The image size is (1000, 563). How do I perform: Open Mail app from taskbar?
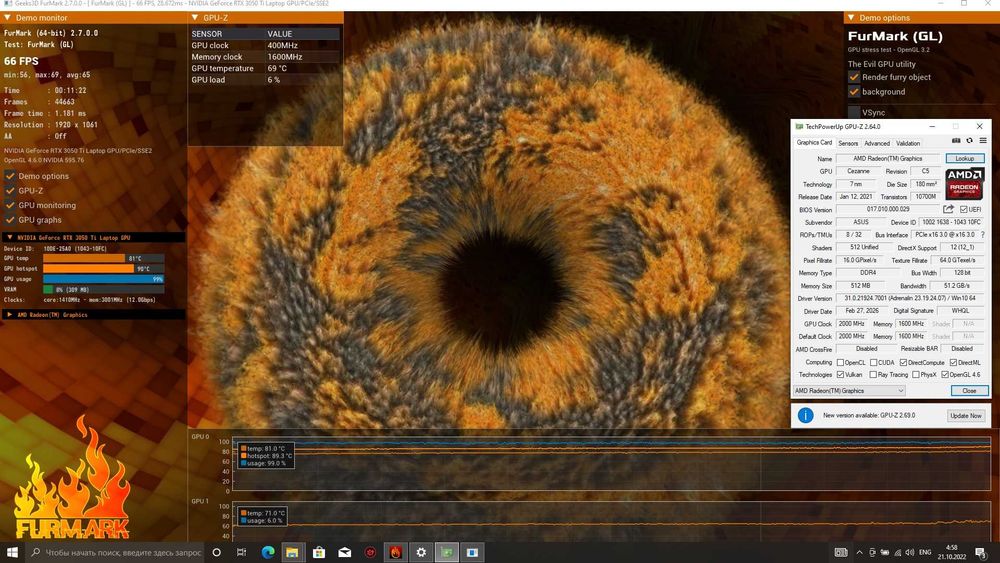coord(344,552)
